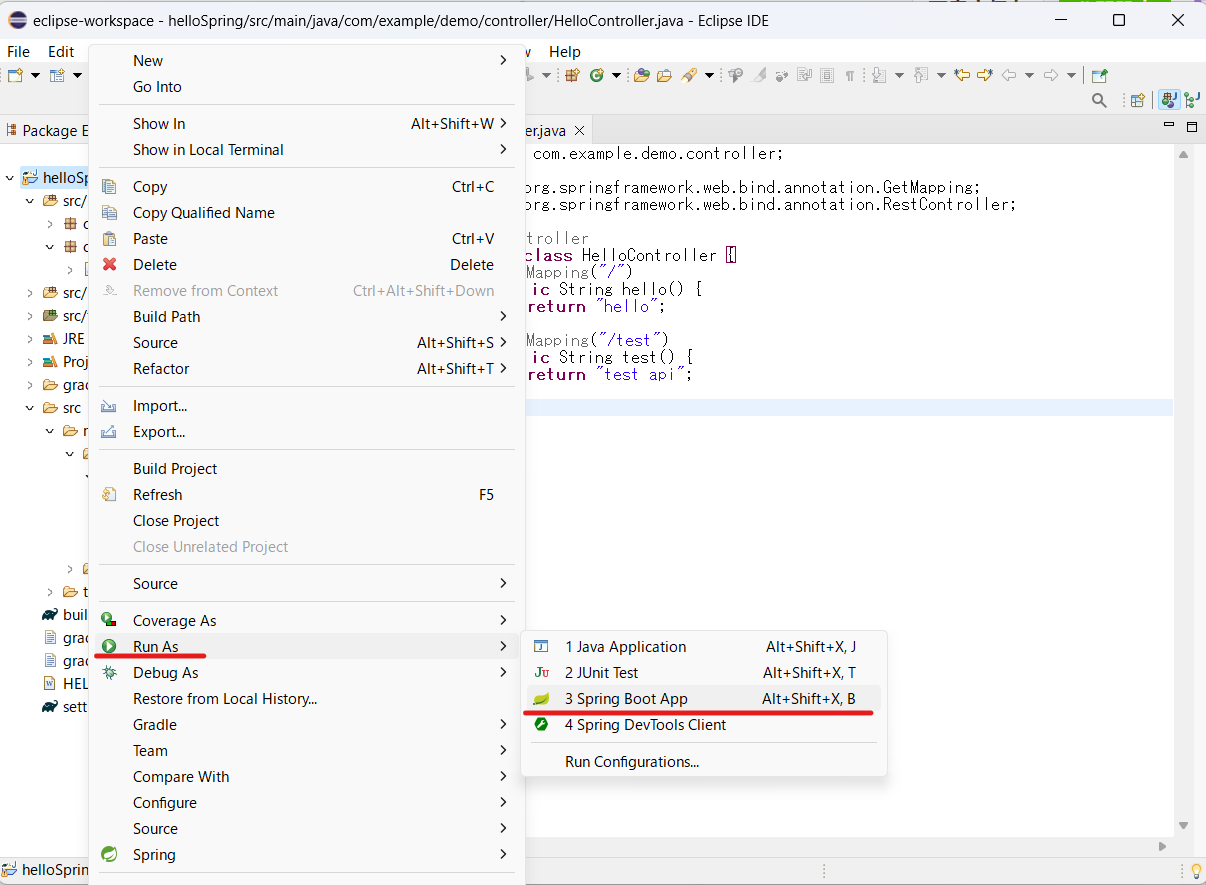The height and width of the screenshot is (885, 1206).
Task: Click the lightbulb icon in the status bar
Action: [x=1196, y=872]
